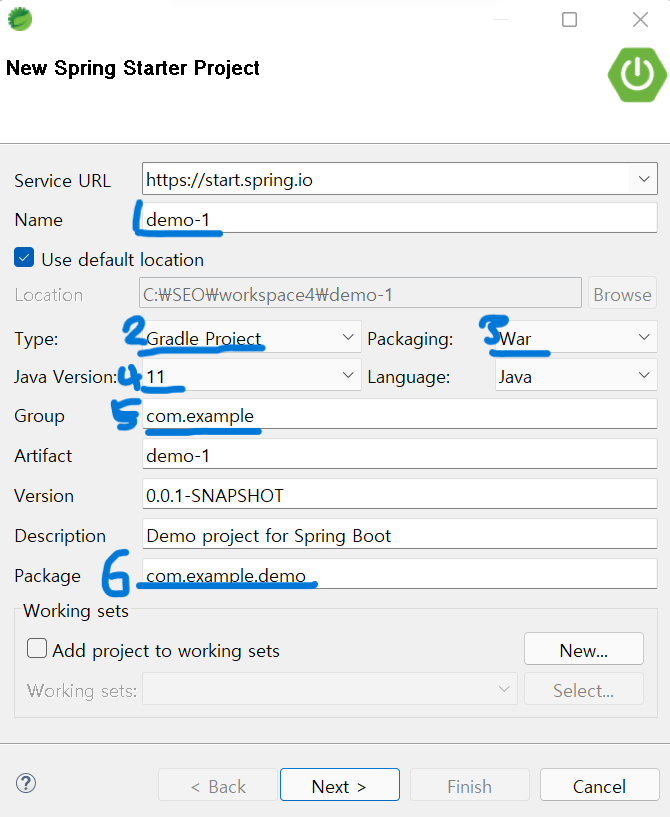Screen dimensions: 670x817
Task: Click the Version field 0.0.1-SNAPSHOT
Action: coord(400,494)
